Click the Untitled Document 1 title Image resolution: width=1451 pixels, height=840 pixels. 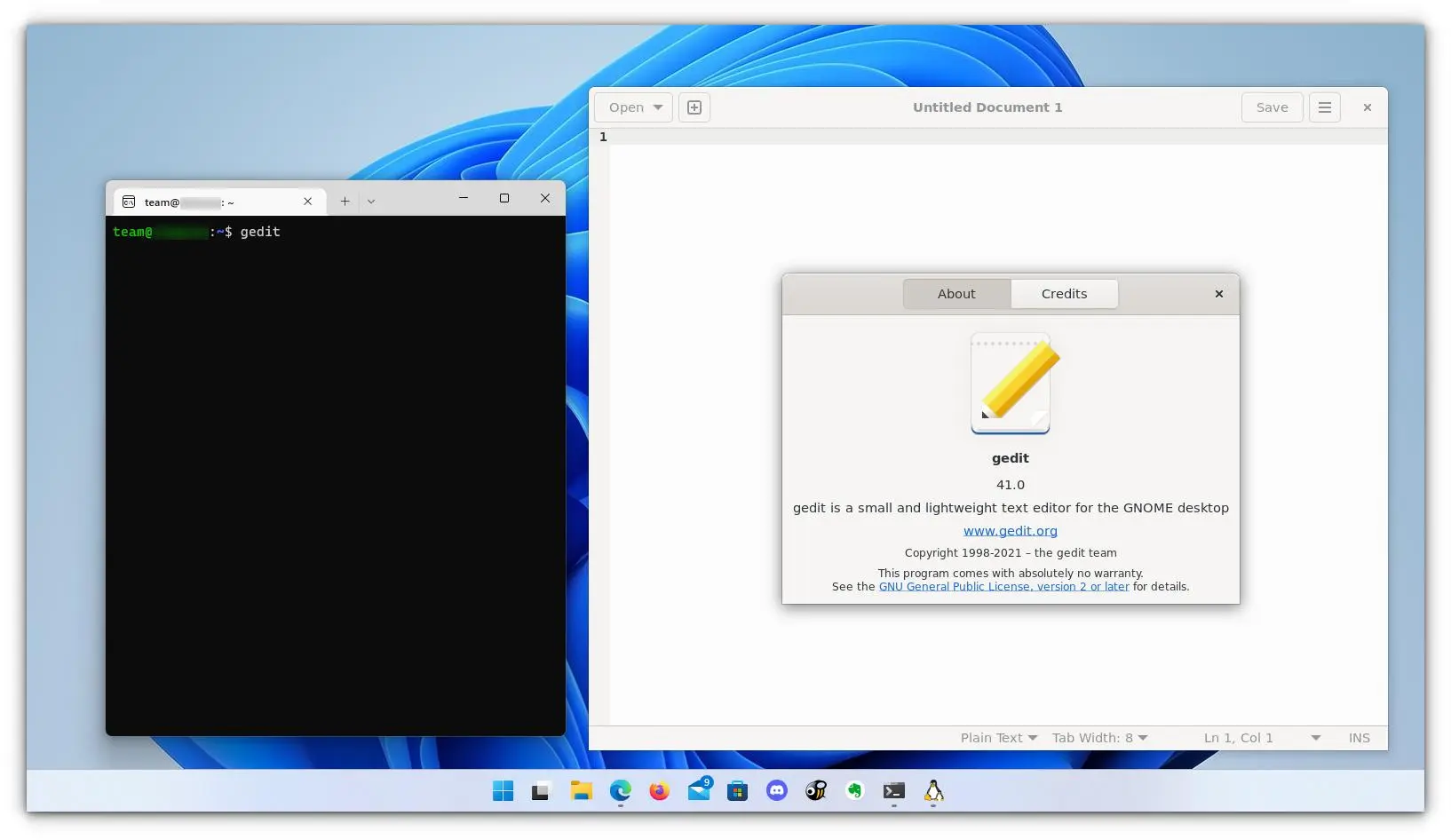(987, 107)
